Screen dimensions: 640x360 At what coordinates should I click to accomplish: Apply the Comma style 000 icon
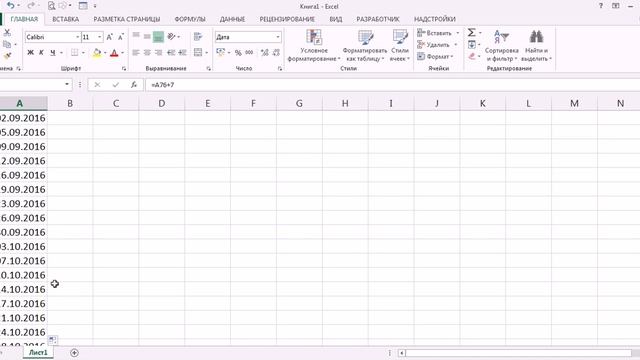pyautogui.click(x=249, y=53)
